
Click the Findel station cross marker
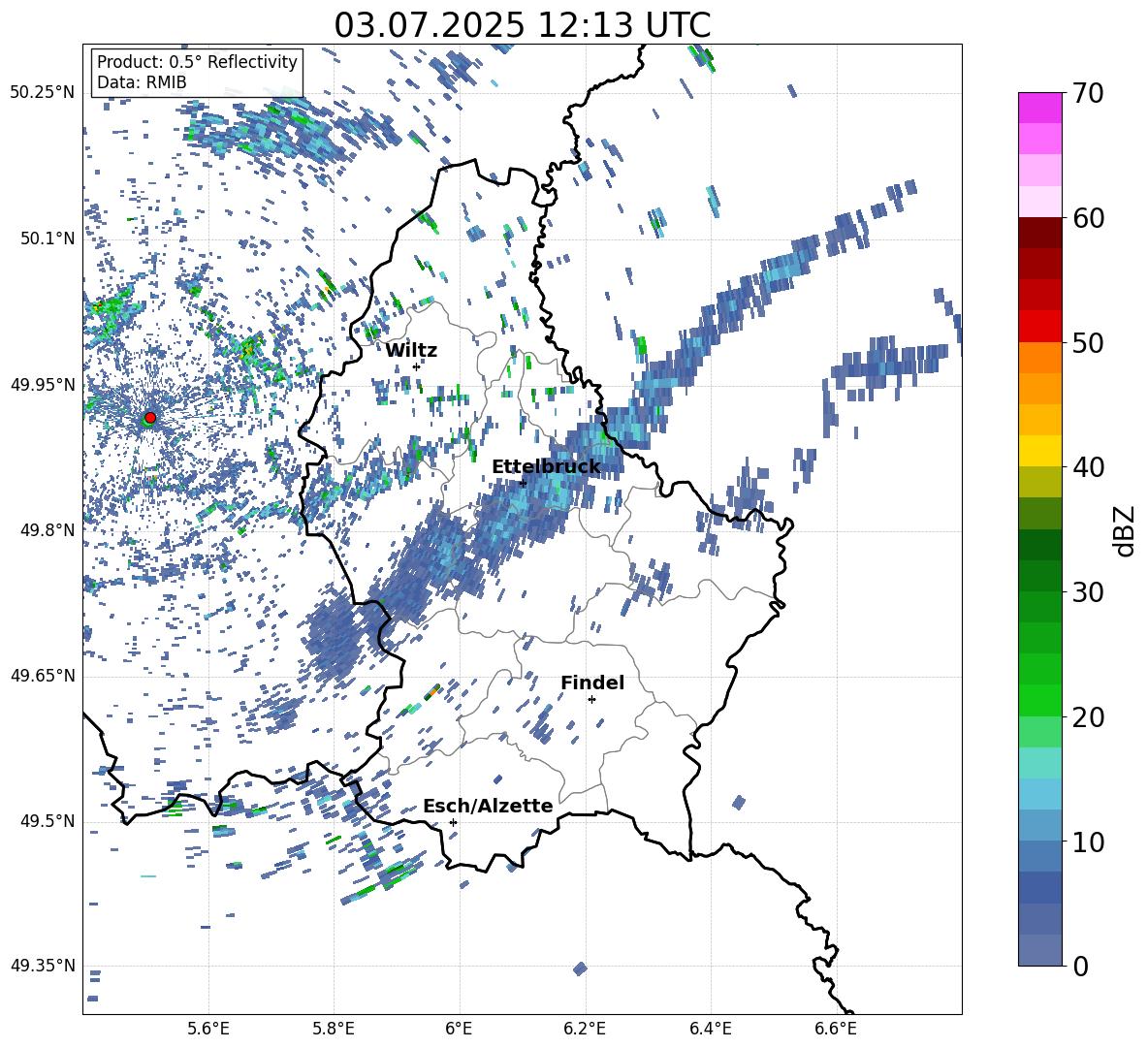tap(591, 700)
